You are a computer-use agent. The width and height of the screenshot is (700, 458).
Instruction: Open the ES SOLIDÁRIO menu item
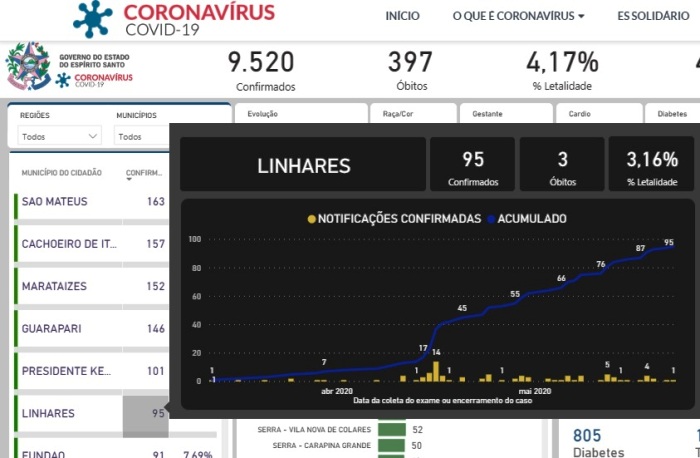(653, 16)
